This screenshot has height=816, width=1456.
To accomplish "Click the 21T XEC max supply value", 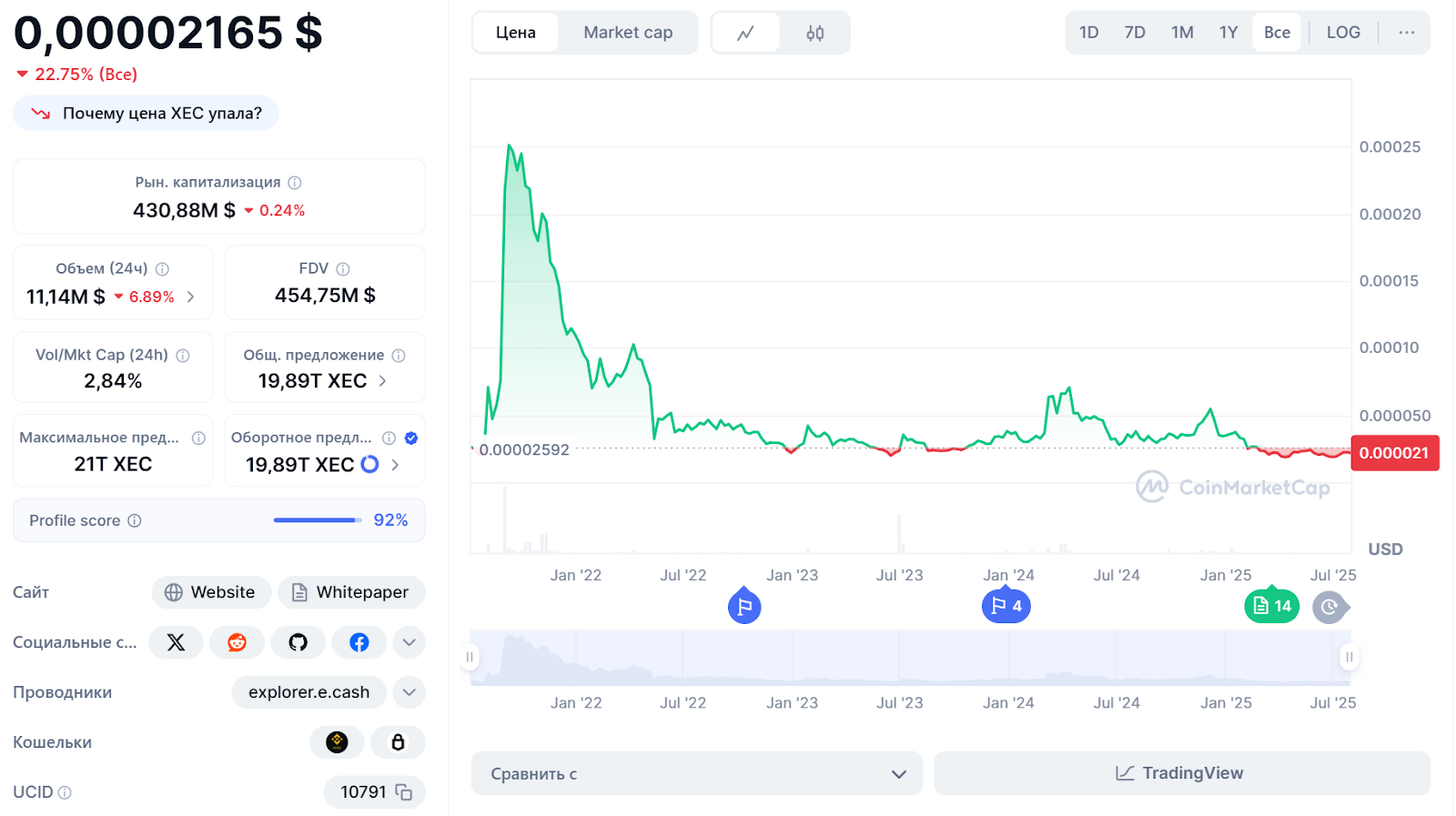I will point(113,464).
